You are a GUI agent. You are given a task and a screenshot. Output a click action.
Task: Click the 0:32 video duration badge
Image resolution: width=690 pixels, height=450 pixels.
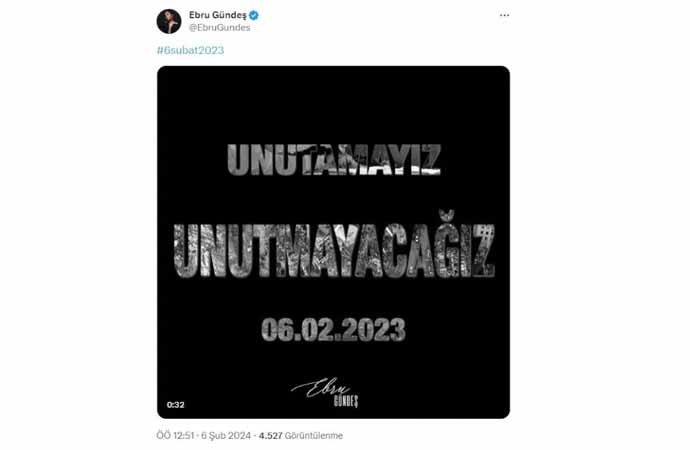[176, 405]
